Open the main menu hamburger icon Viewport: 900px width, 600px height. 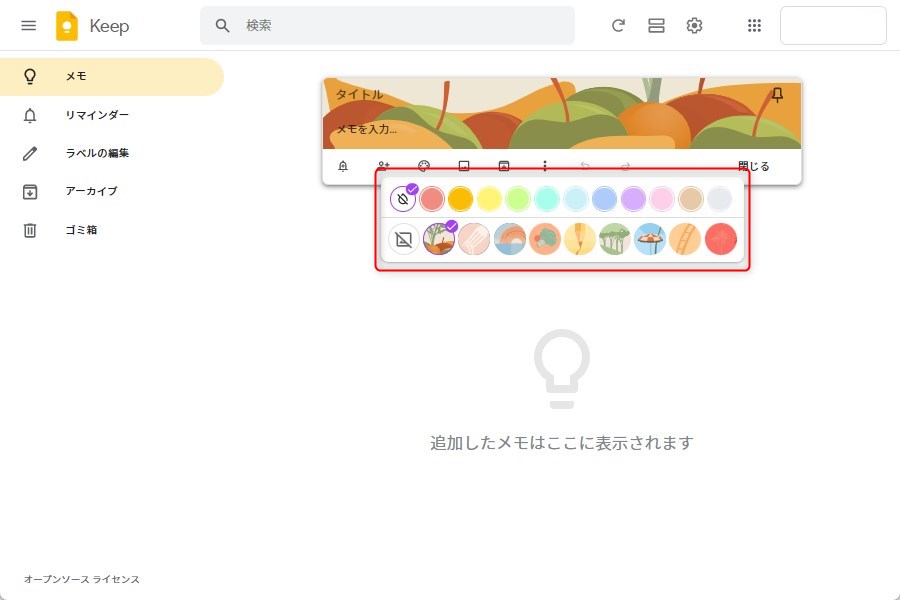click(x=29, y=25)
